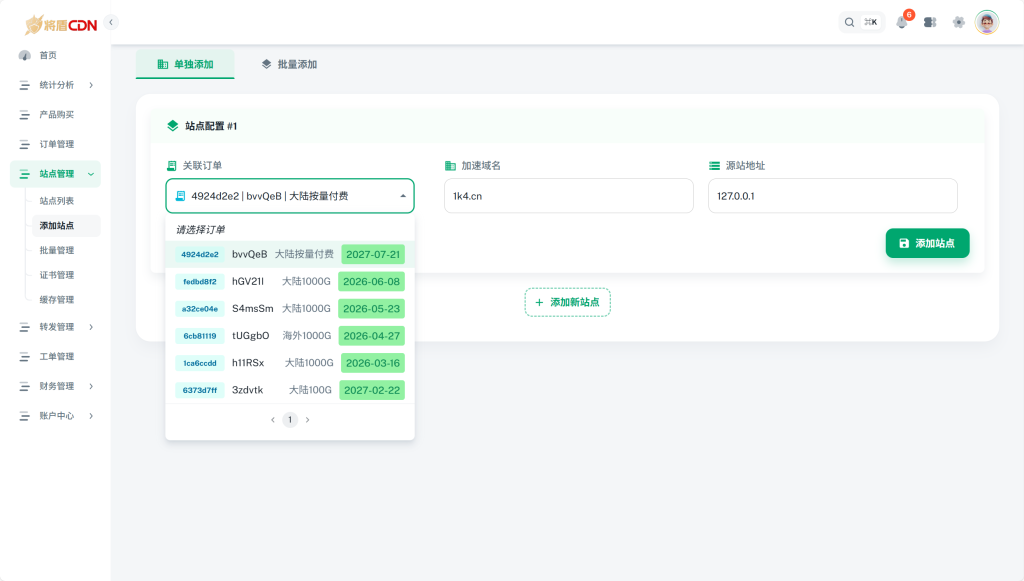Click the settings gear icon in header
1024x581 pixels.
tap(958, 22)
